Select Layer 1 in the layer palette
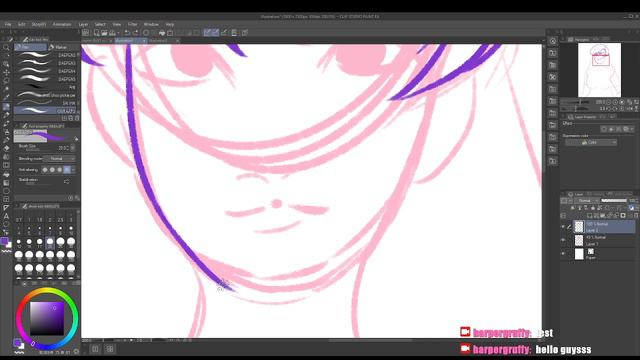The height and width of the screenshot is (360, 640). tap(605, 240)
